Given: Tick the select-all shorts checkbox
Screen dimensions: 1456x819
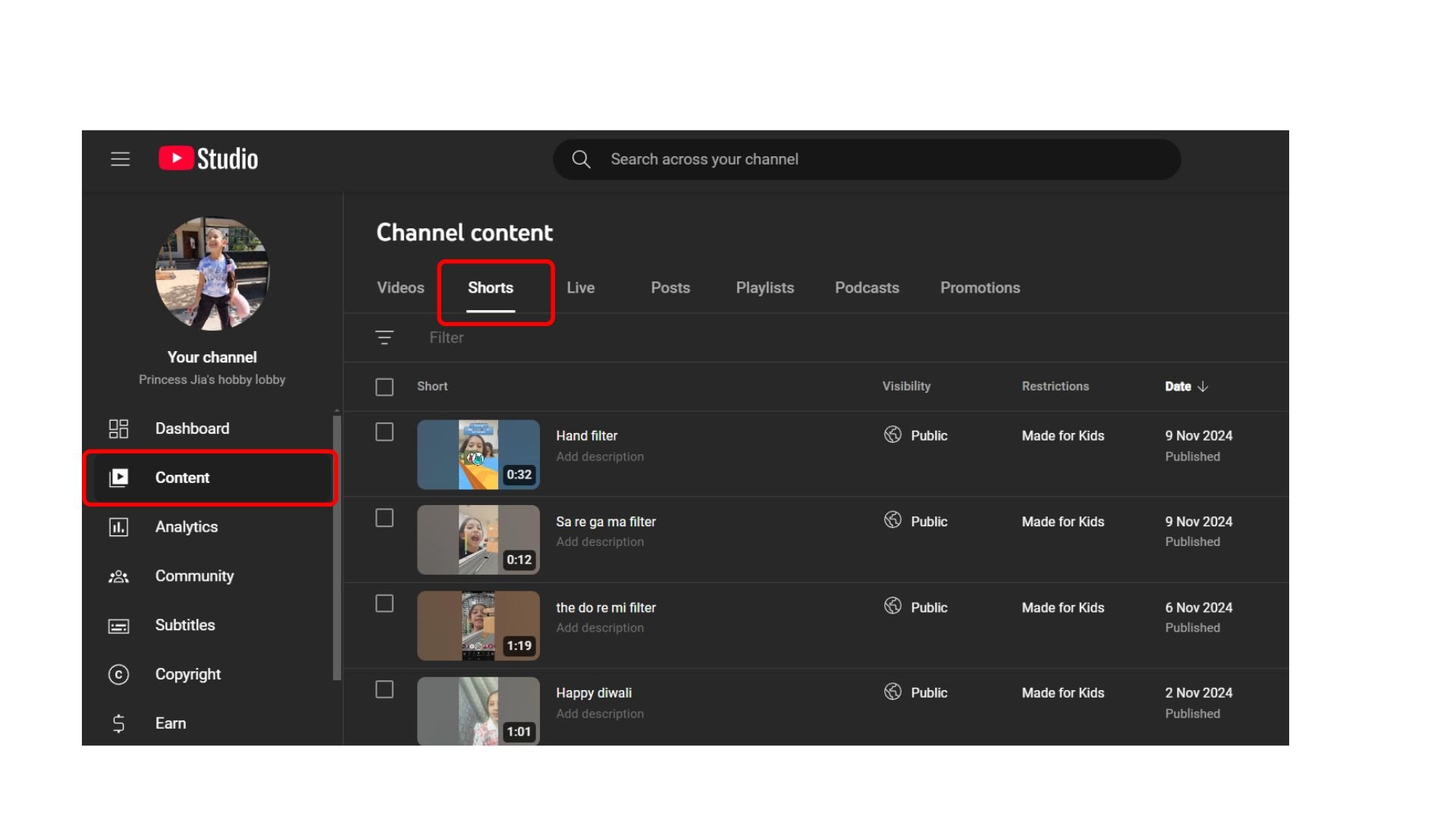Looking at the screenshot, I should coord(384,388).
